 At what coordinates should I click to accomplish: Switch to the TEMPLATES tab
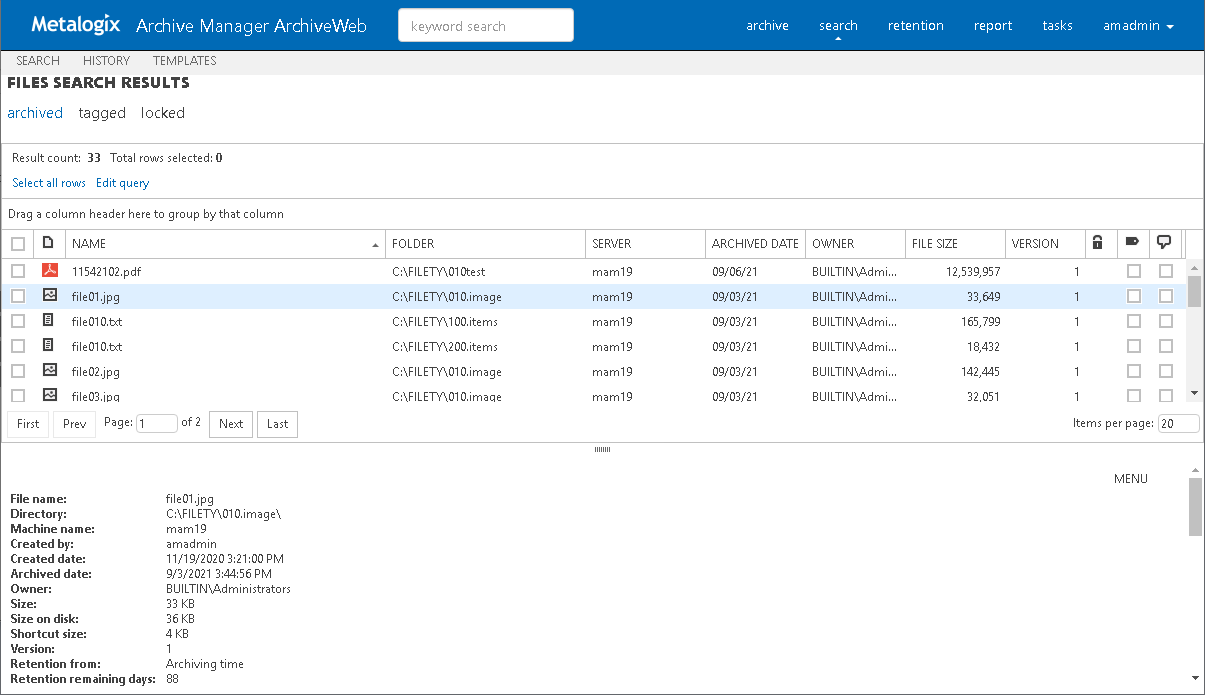pos(185,61)
